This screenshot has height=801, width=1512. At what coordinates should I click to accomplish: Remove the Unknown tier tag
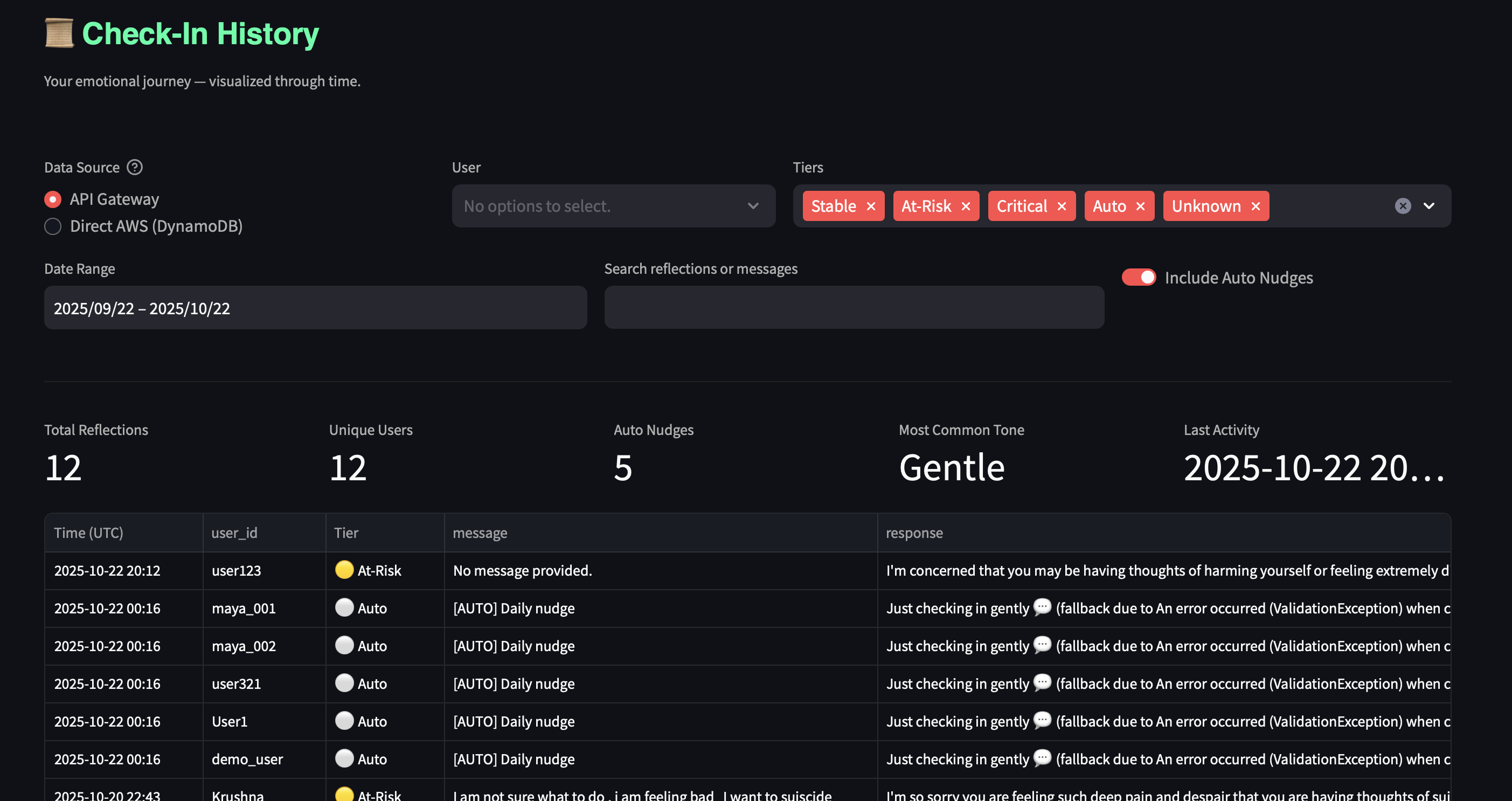tap(1256, 206)
